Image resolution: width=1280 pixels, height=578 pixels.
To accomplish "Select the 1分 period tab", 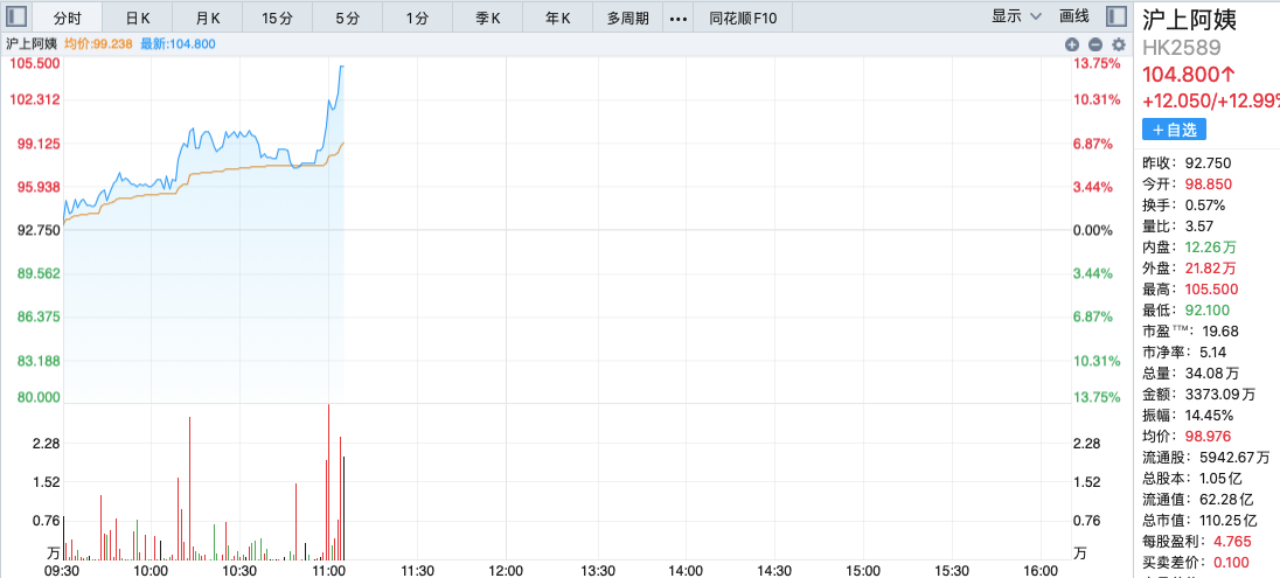I will click(x=418, y=18).
